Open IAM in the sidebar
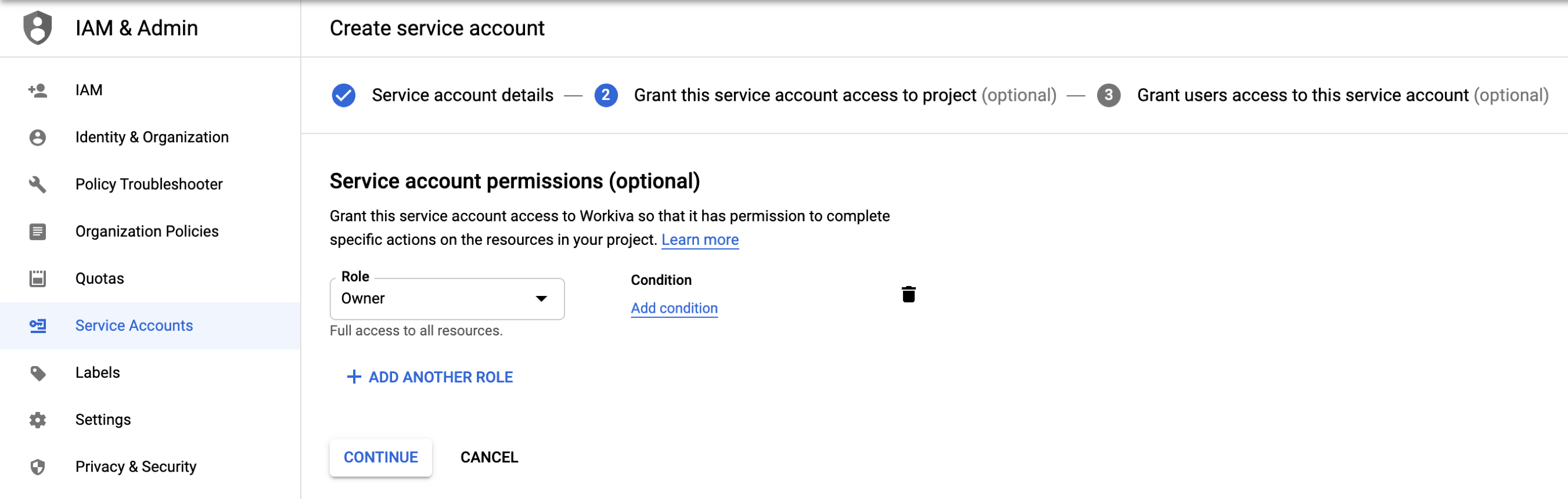Viewport: 1568px width, 499px height. point(150,91)
